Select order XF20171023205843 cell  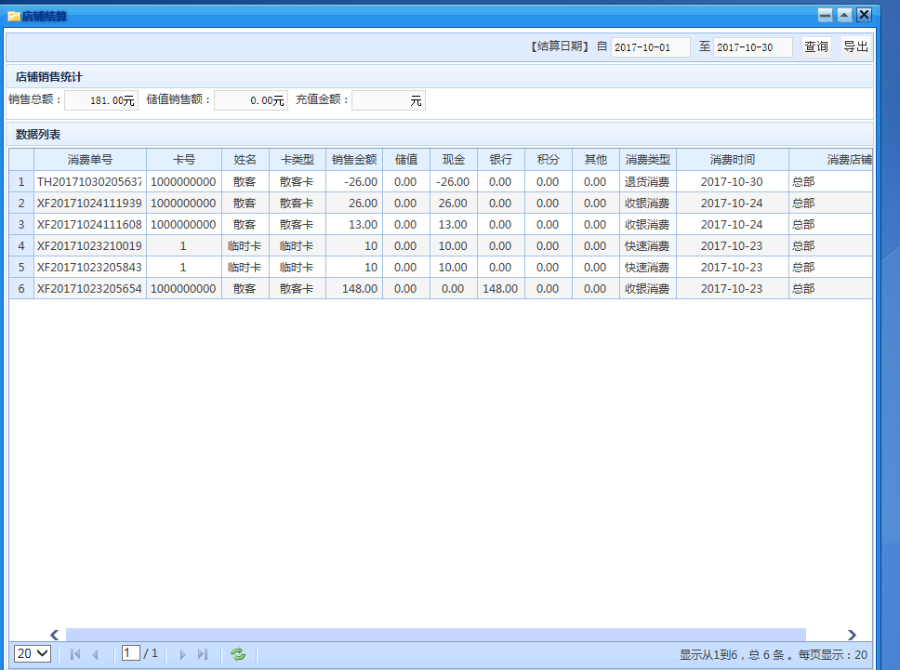click(90, 267)
